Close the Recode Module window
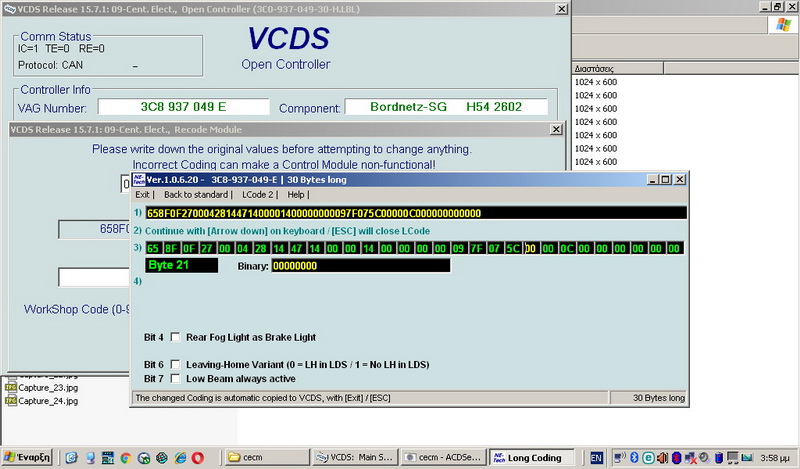Image resolution: width=800 pixels, height=469 pixels. pos(556,130)
